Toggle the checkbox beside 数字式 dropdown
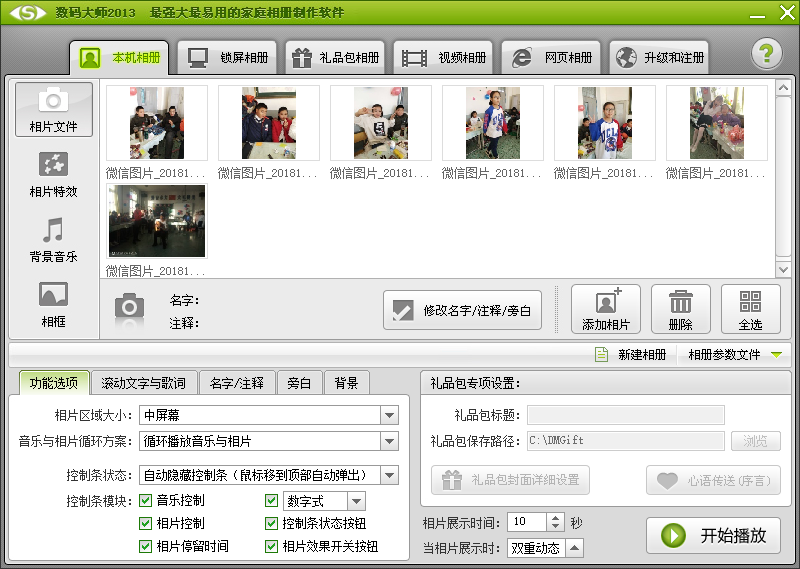800x569 pixels. [x=271, y=501]
